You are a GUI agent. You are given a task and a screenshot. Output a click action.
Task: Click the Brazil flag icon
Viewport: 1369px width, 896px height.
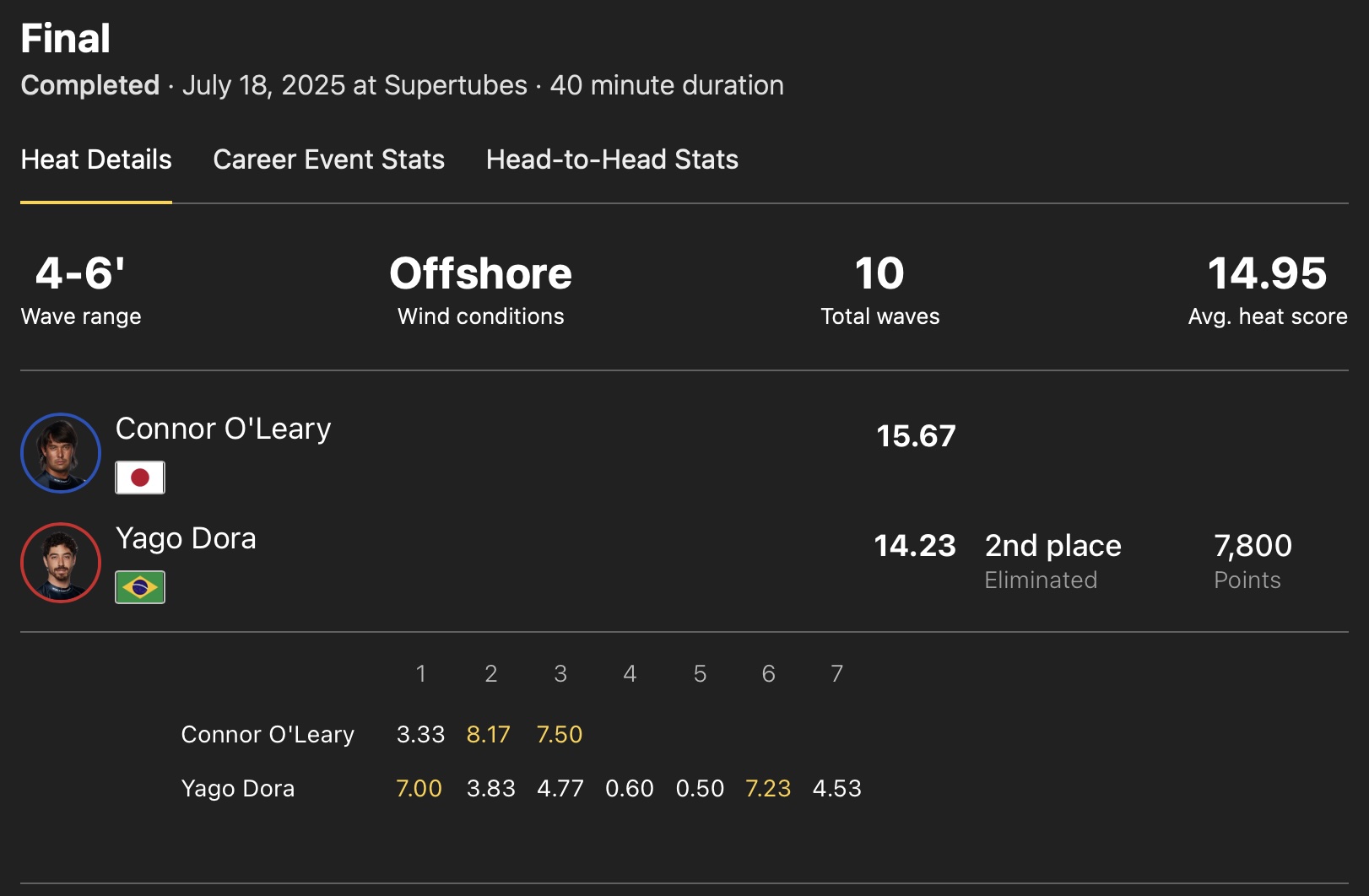pyautogui.click(x=140, y=587)
